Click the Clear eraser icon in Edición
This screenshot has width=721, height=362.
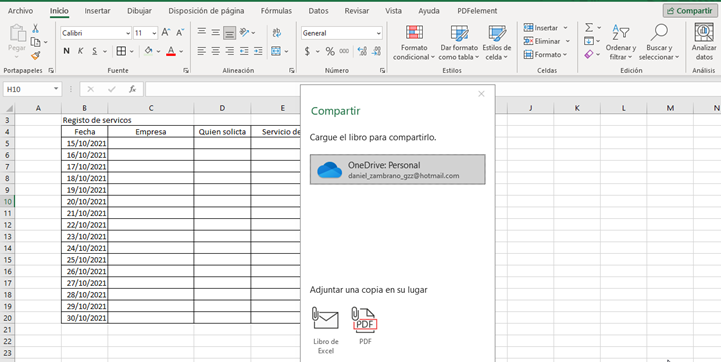589,55
